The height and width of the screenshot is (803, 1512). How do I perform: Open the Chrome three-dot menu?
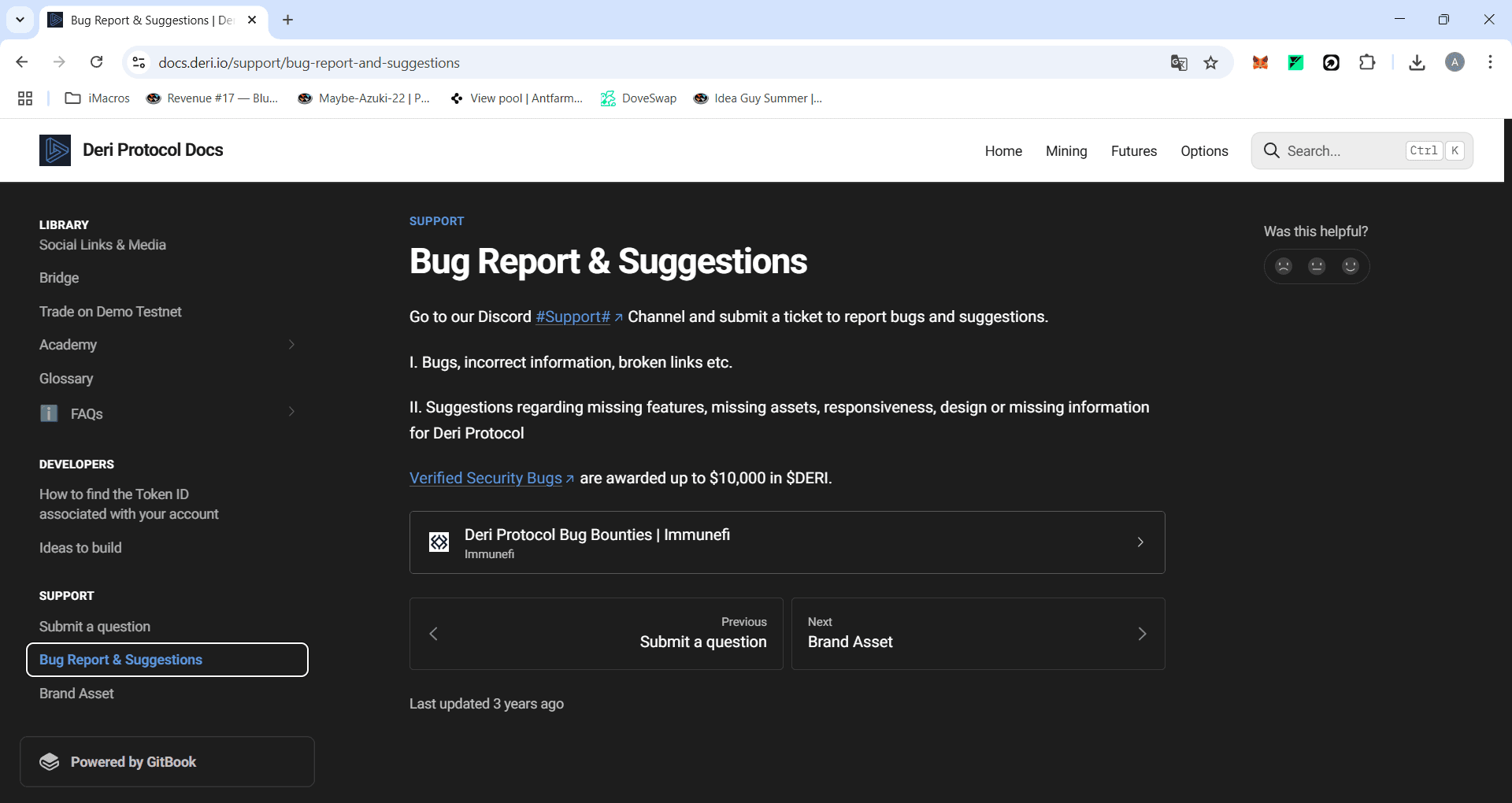(1490, 62)
